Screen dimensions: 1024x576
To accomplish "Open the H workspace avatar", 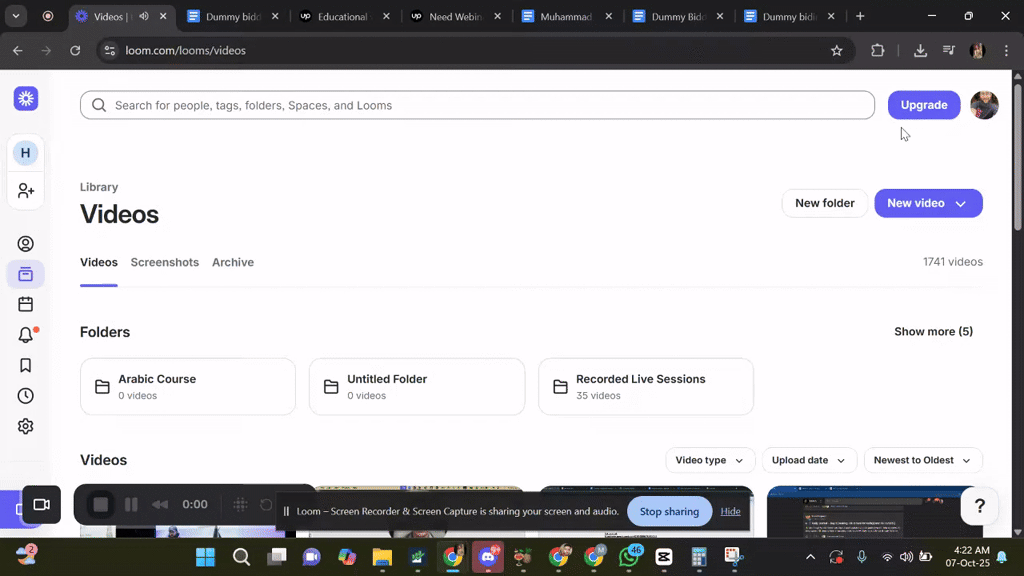I will [25, 153].
